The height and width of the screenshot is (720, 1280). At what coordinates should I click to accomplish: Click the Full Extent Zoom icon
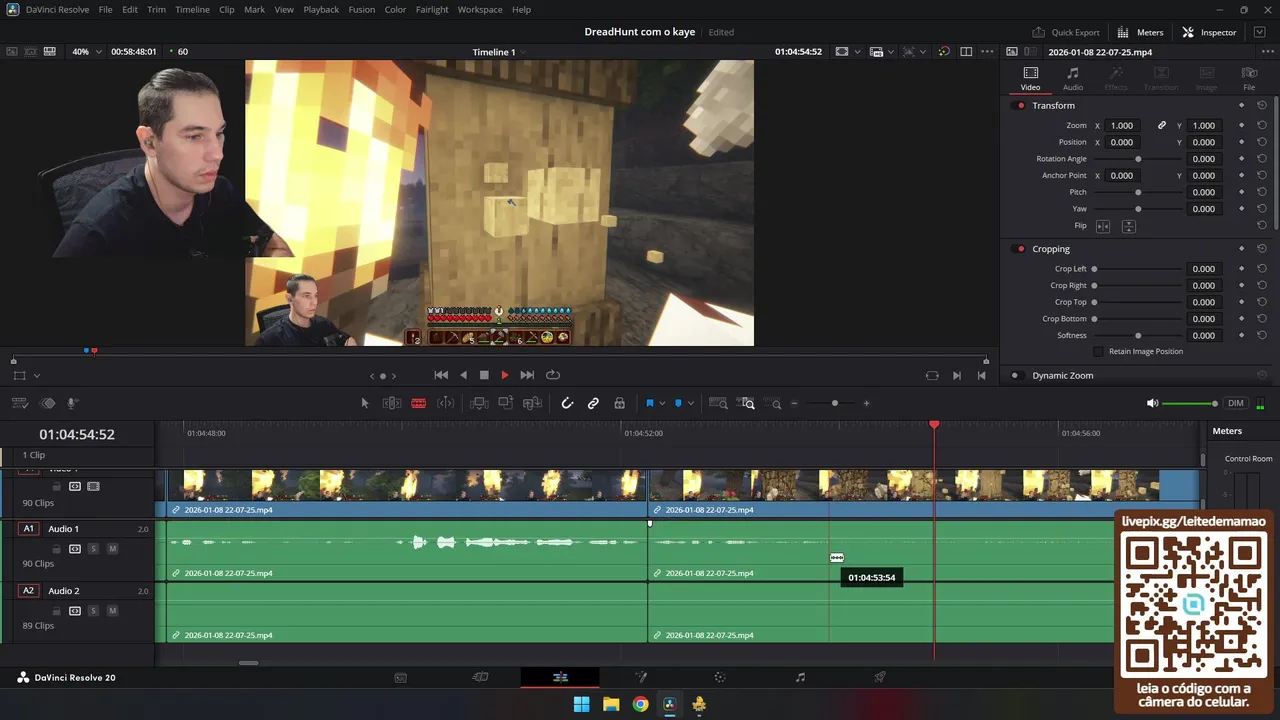click(718, 403)
